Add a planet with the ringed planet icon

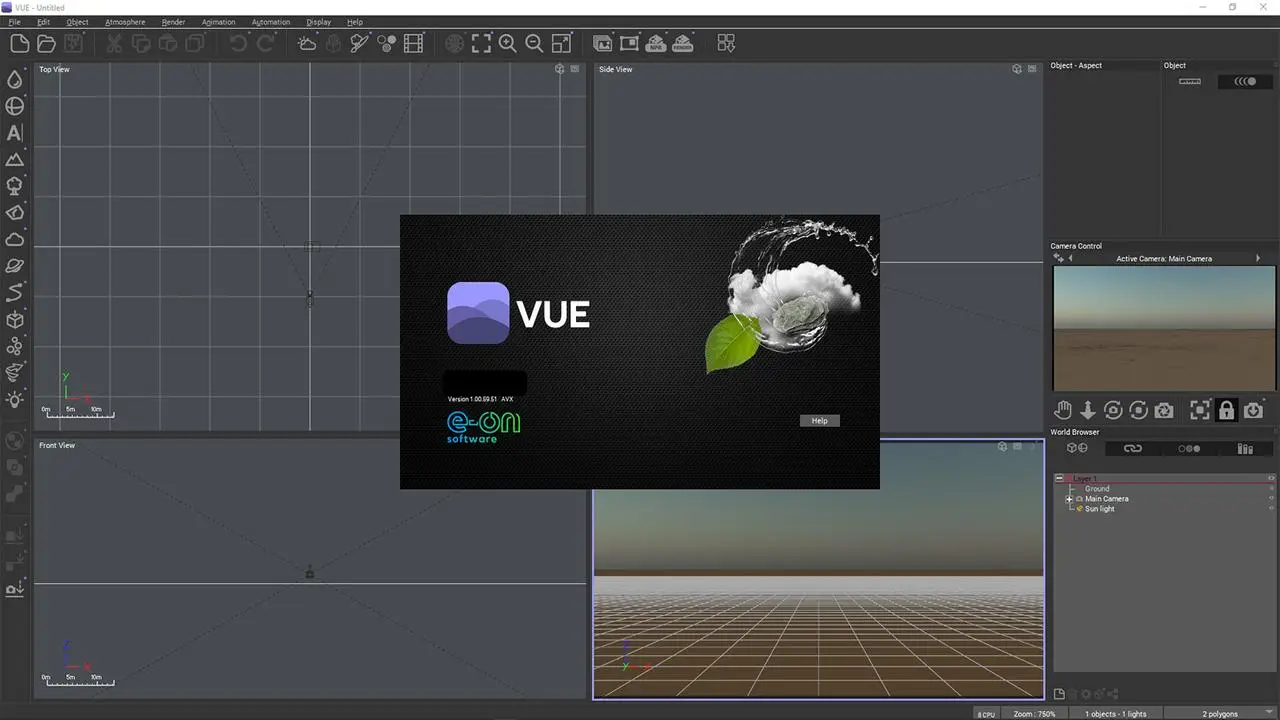(15, 266)
